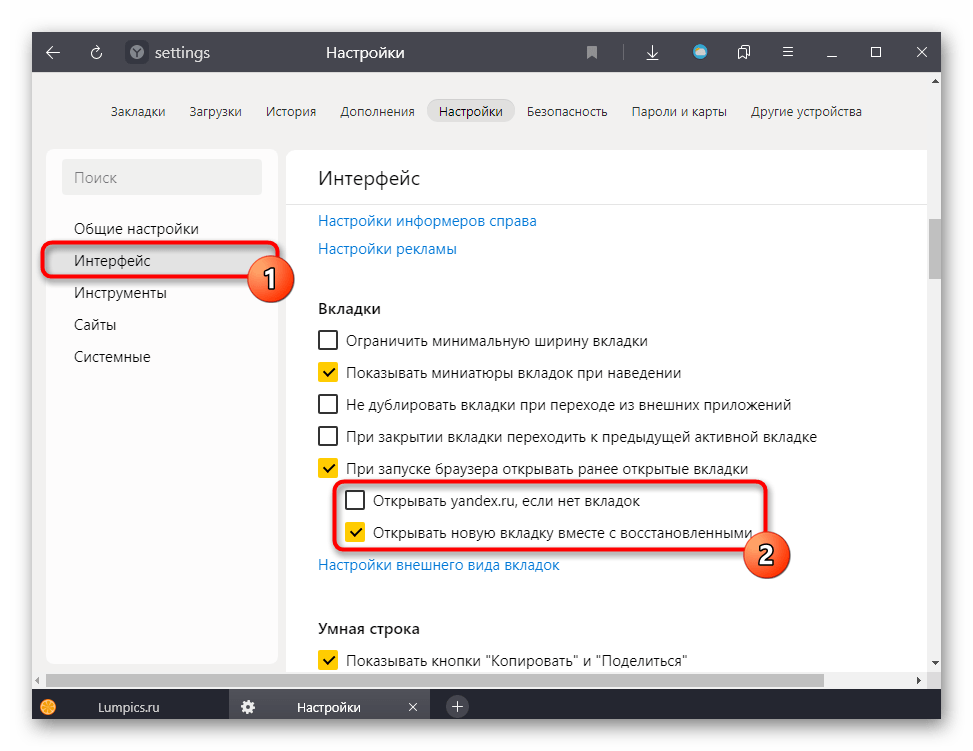Screen dimensions: 973x751
Task: Maximize the browser window
Action: (876, 52)
